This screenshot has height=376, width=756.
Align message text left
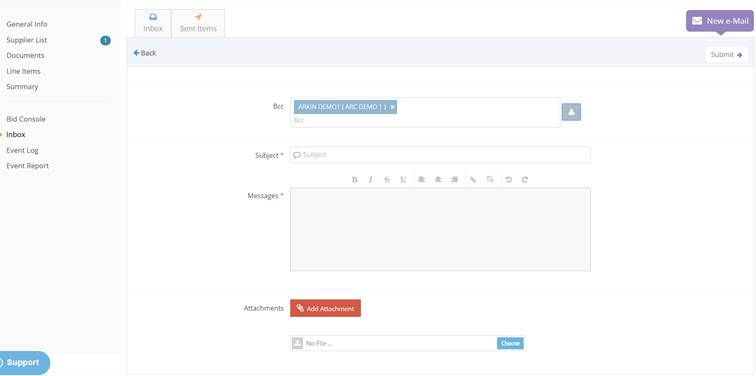[422, 179]
